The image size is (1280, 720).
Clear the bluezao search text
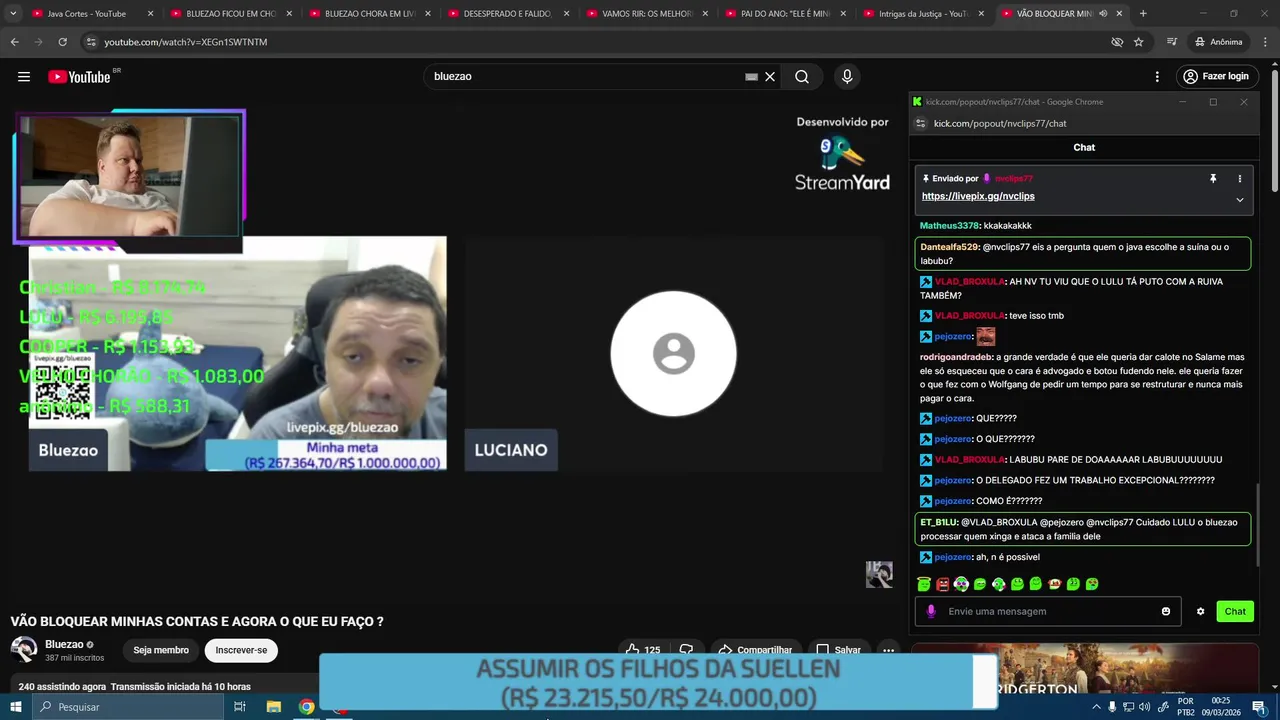tap(770, 77)
